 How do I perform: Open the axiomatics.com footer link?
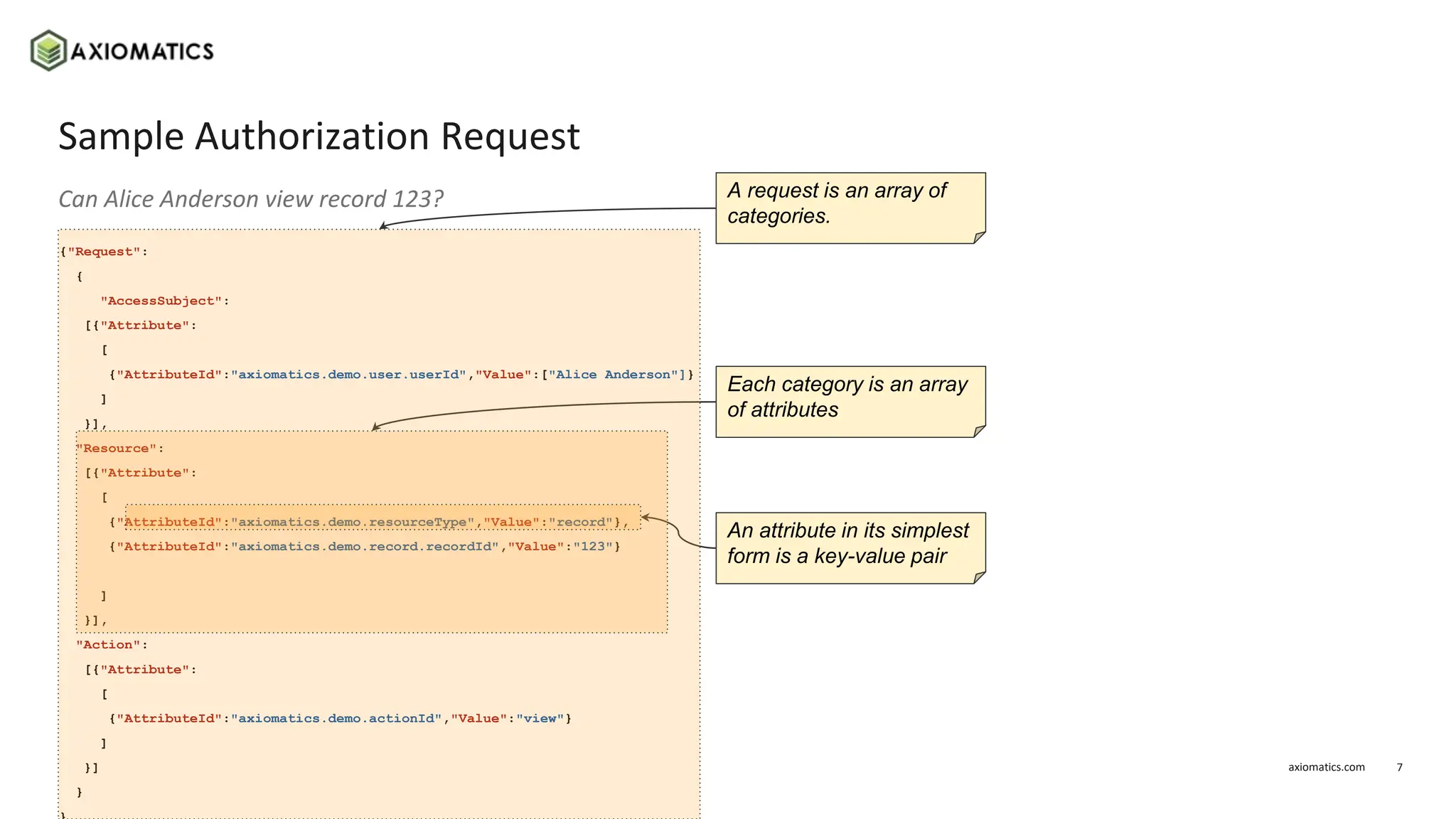point(1326,767)
